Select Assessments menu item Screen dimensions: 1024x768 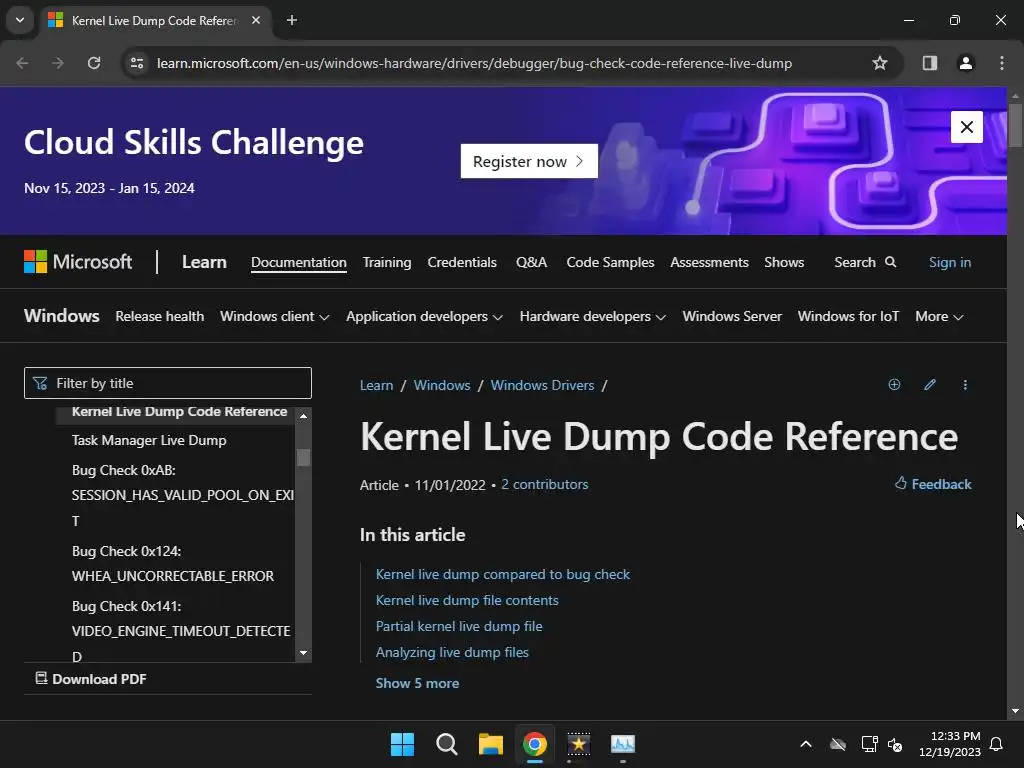709,263
